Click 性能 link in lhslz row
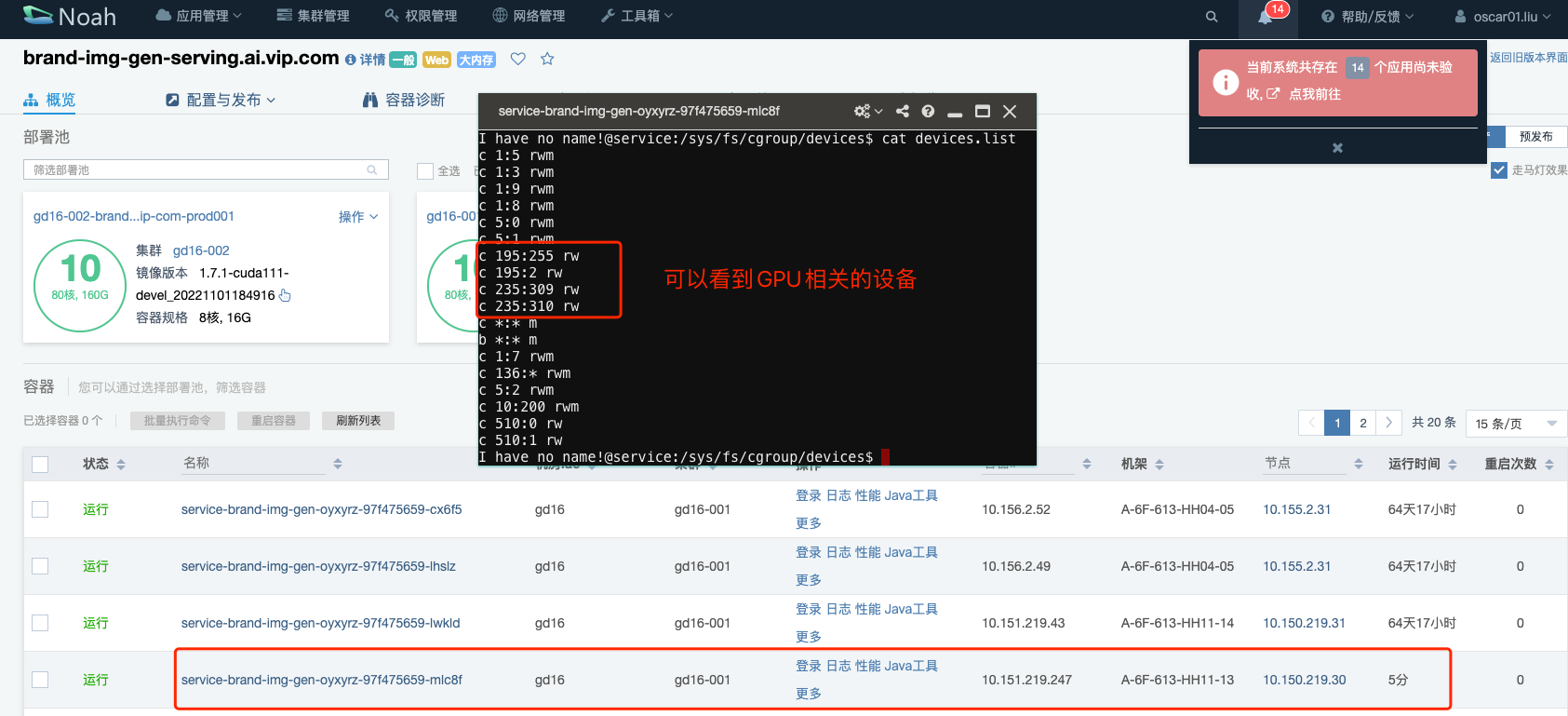Viewport: 1568px width, 716px height. (867, 552)
